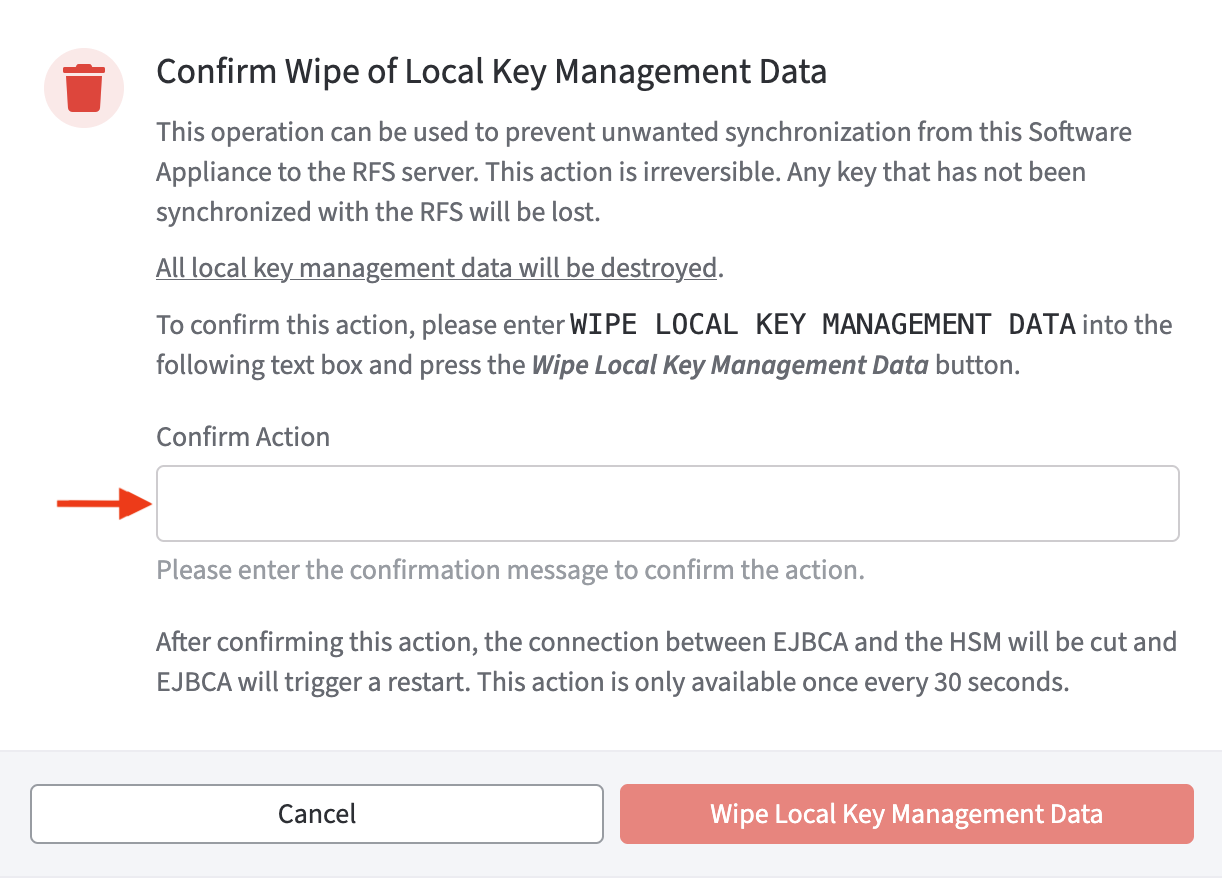Click the red arrow pointing at the text box
The image size is (1222, 878).
[100, 503]
